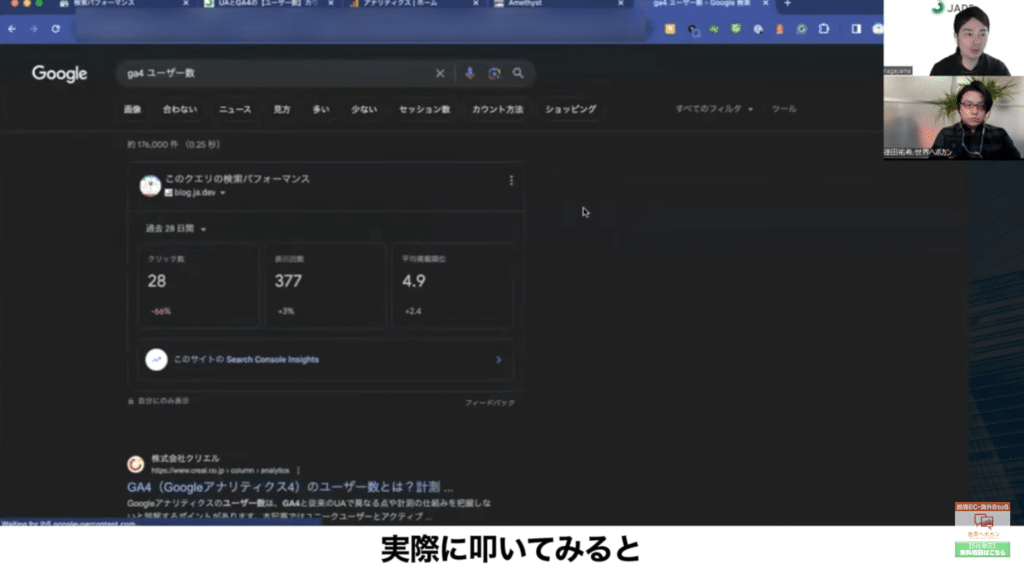This screenshot has width=1024, height=571.
Task: Select the ショッピング filter chip
Action: coord(571,109)
